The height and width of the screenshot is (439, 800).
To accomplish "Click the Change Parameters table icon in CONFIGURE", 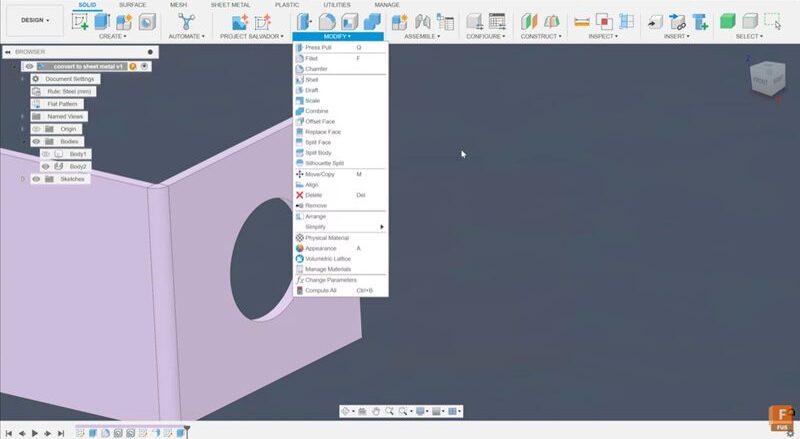I will pos(496,21).
